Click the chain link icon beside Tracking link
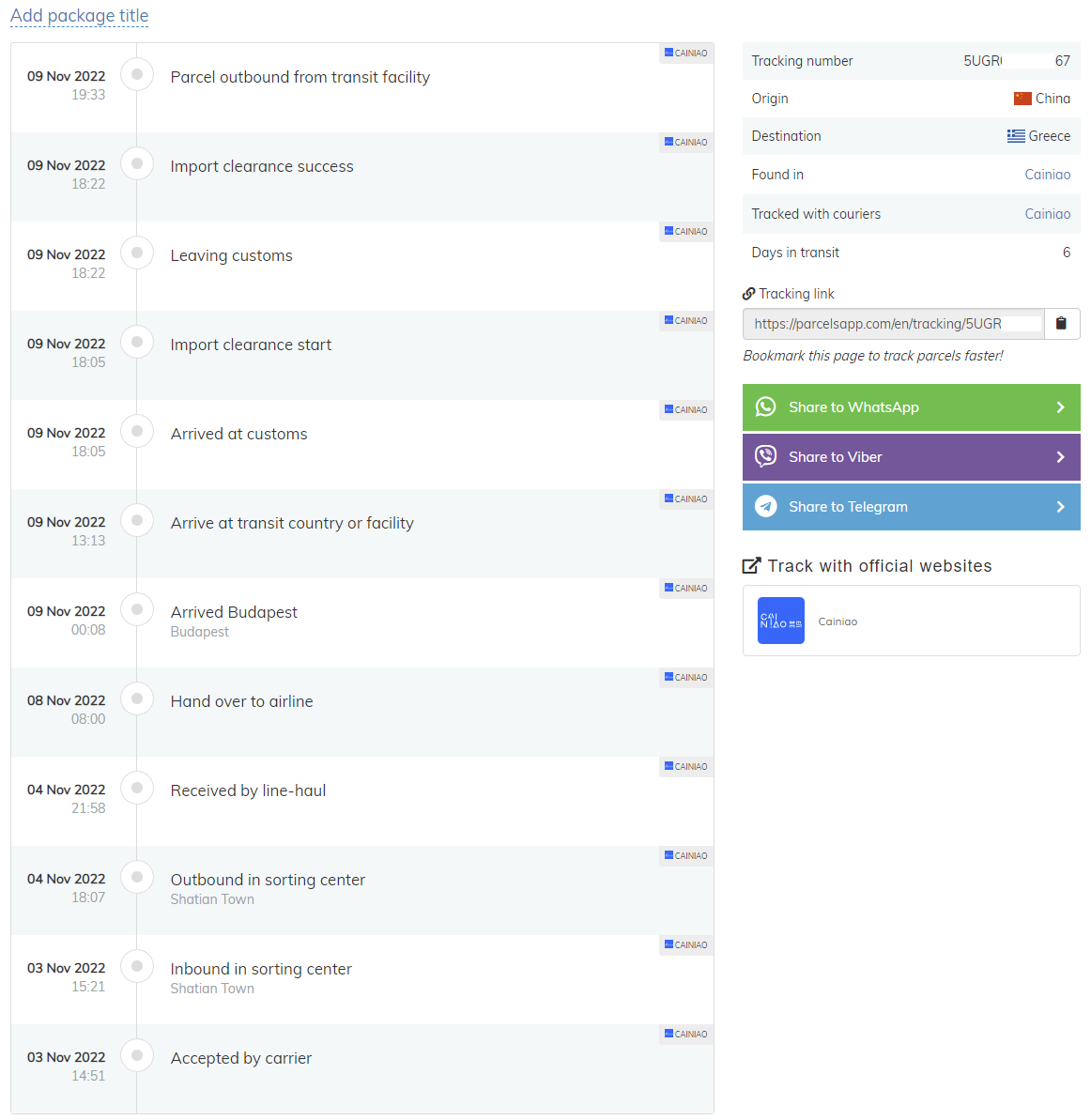Viewport: 1091px width, 1120px height. (748, 294)
